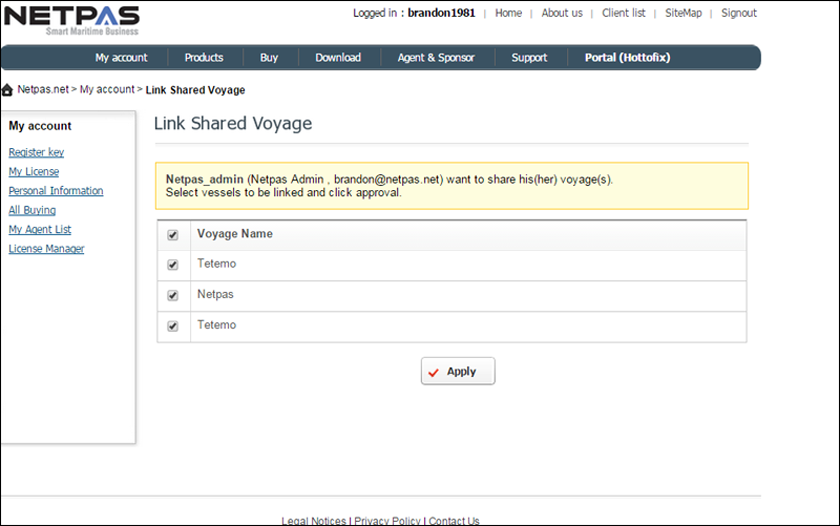Viewport: 840px width, 526px height.
Task: Open the Buy menu
Action: (x=269, y=57)
